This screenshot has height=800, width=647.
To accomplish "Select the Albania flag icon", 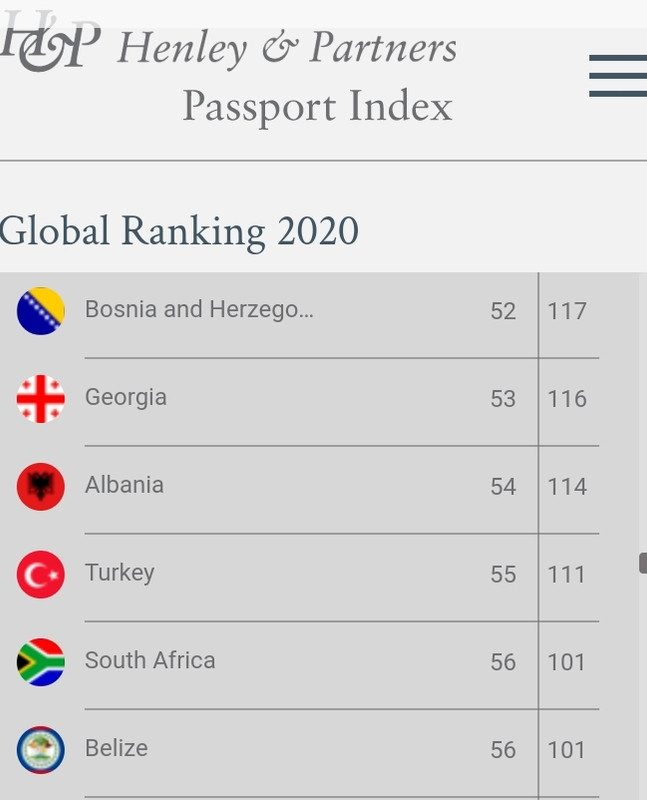I will pyautogui.click(x=41, y=486).
